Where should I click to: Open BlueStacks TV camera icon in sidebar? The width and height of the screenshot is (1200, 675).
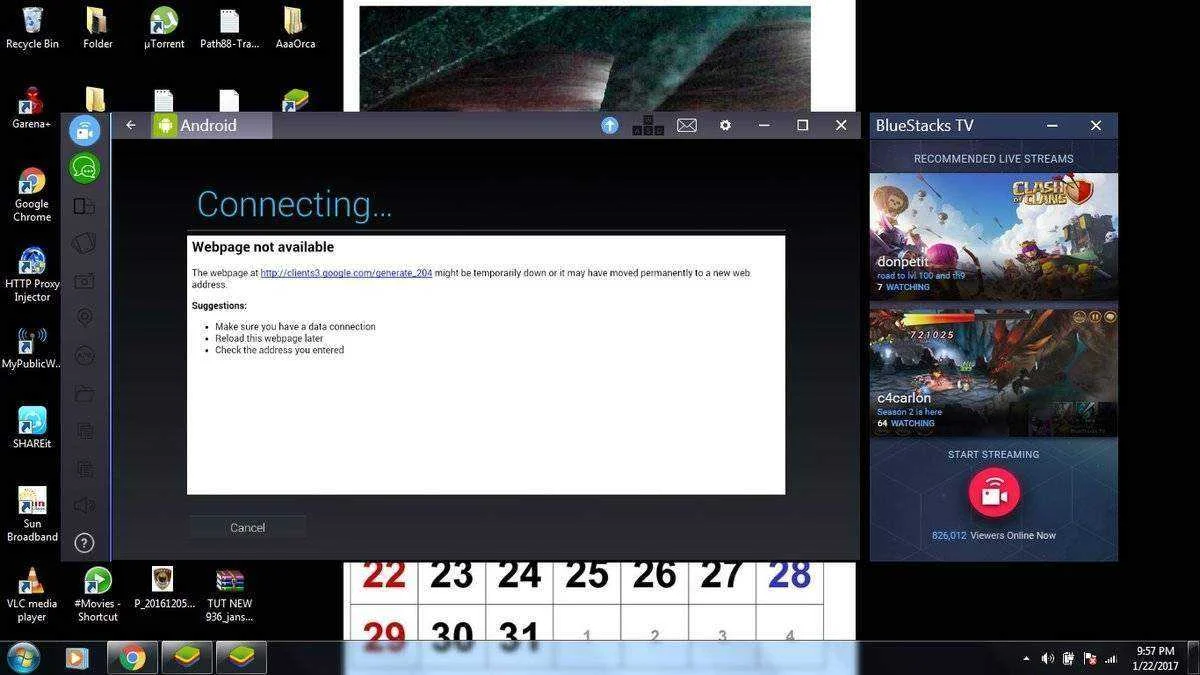point(85,130)
